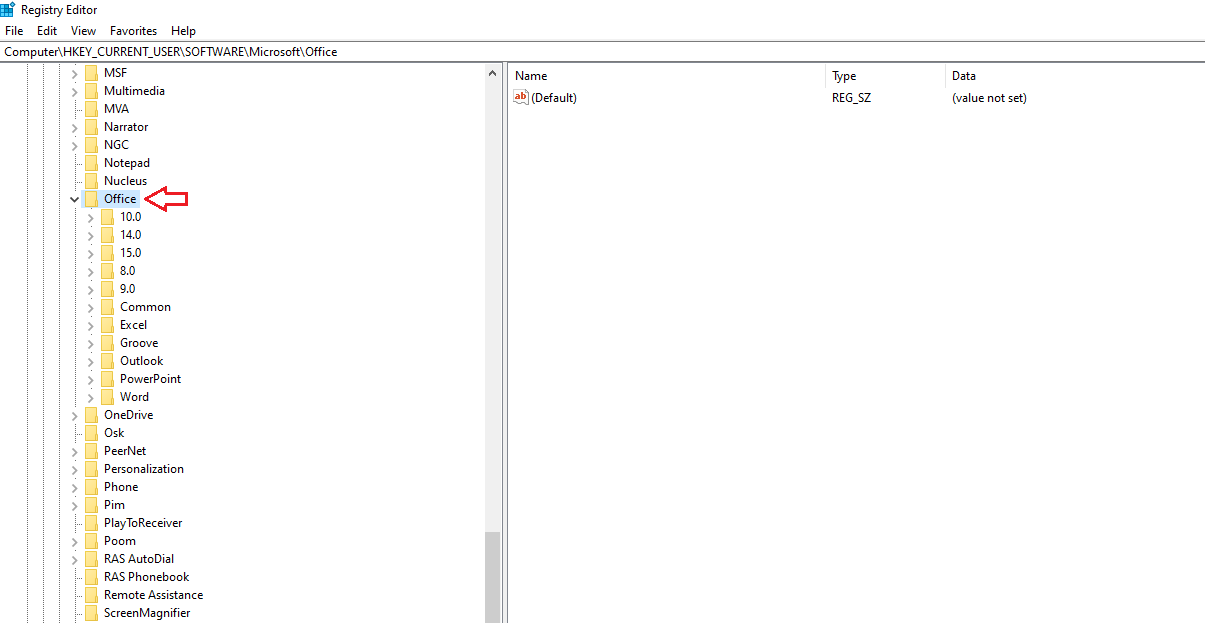
Task: Expand the OneDrive key
Action: pyautogui.click(x=75, y=415)
